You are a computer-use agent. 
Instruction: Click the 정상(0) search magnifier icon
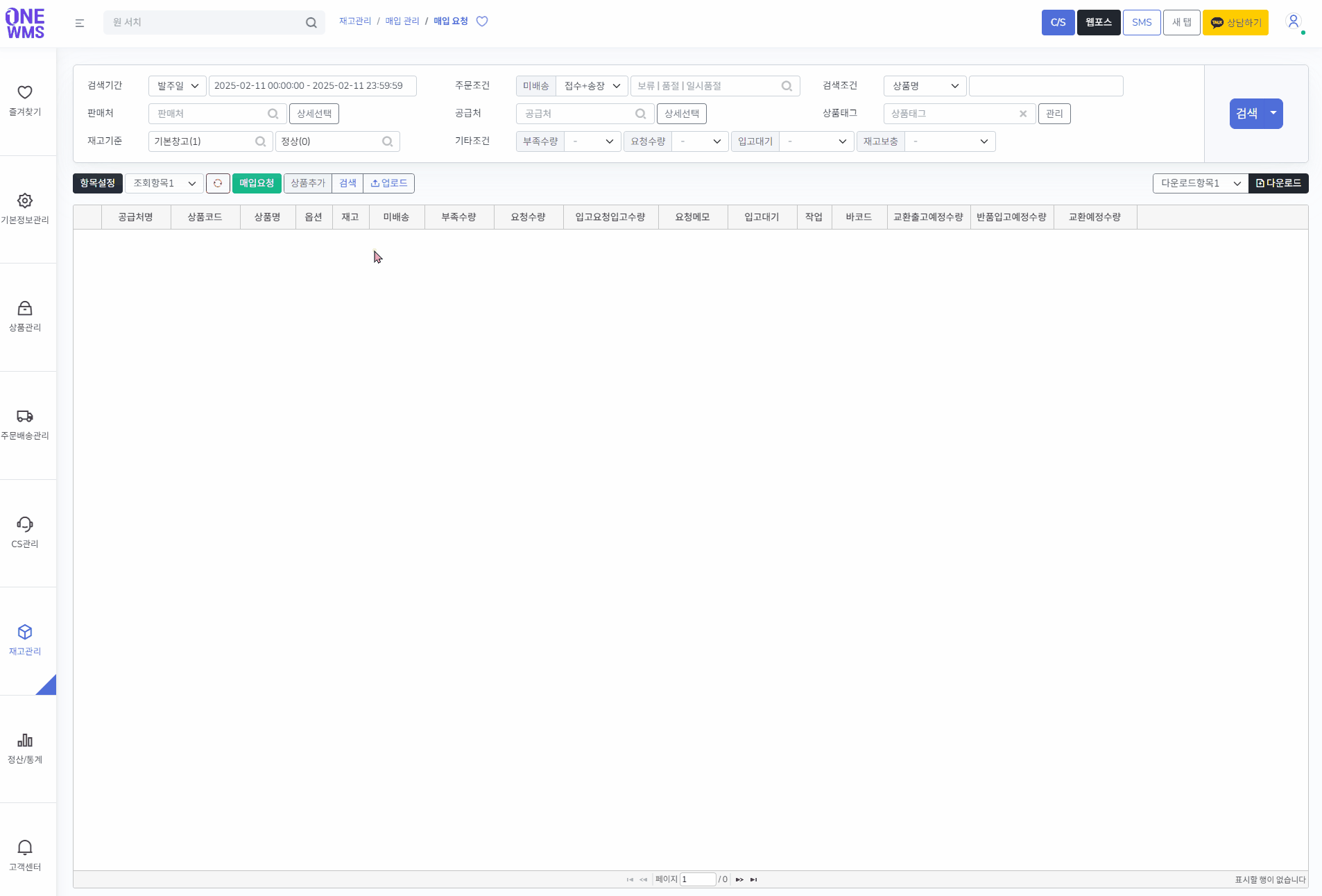(x=388, y=141)
